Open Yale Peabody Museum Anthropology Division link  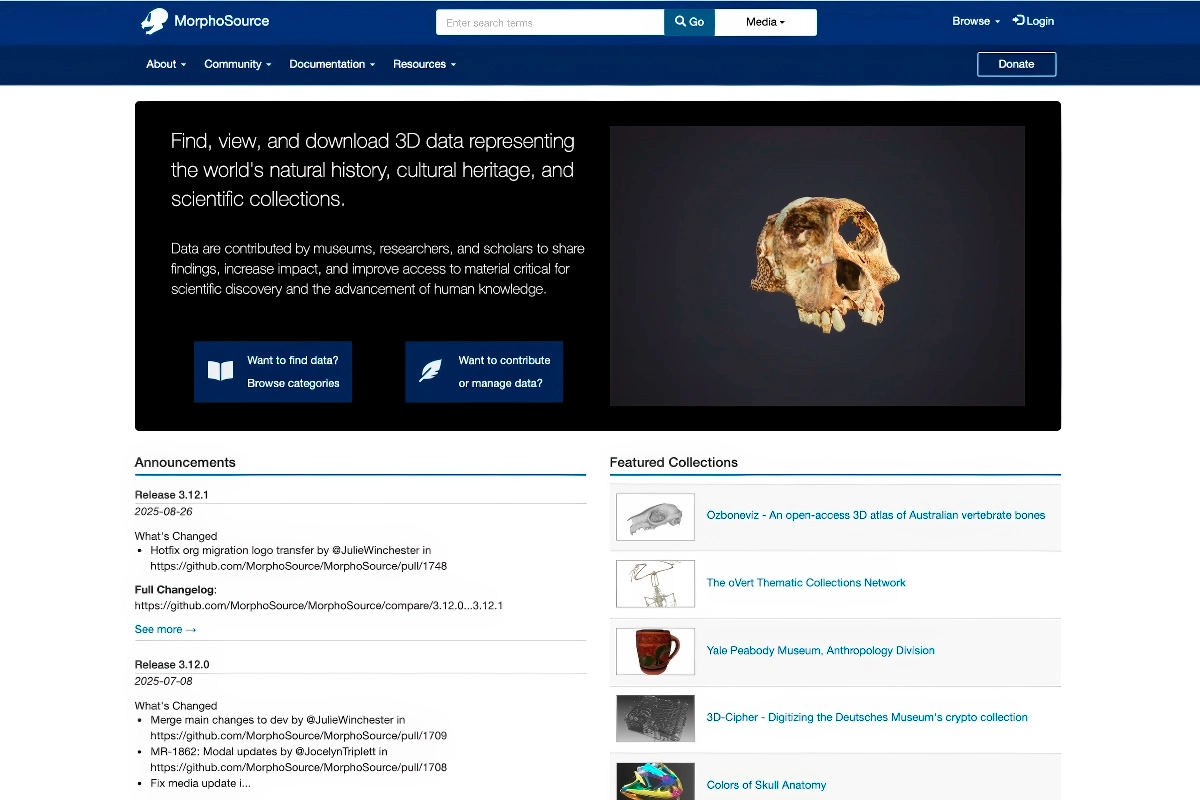click(820, 651)
